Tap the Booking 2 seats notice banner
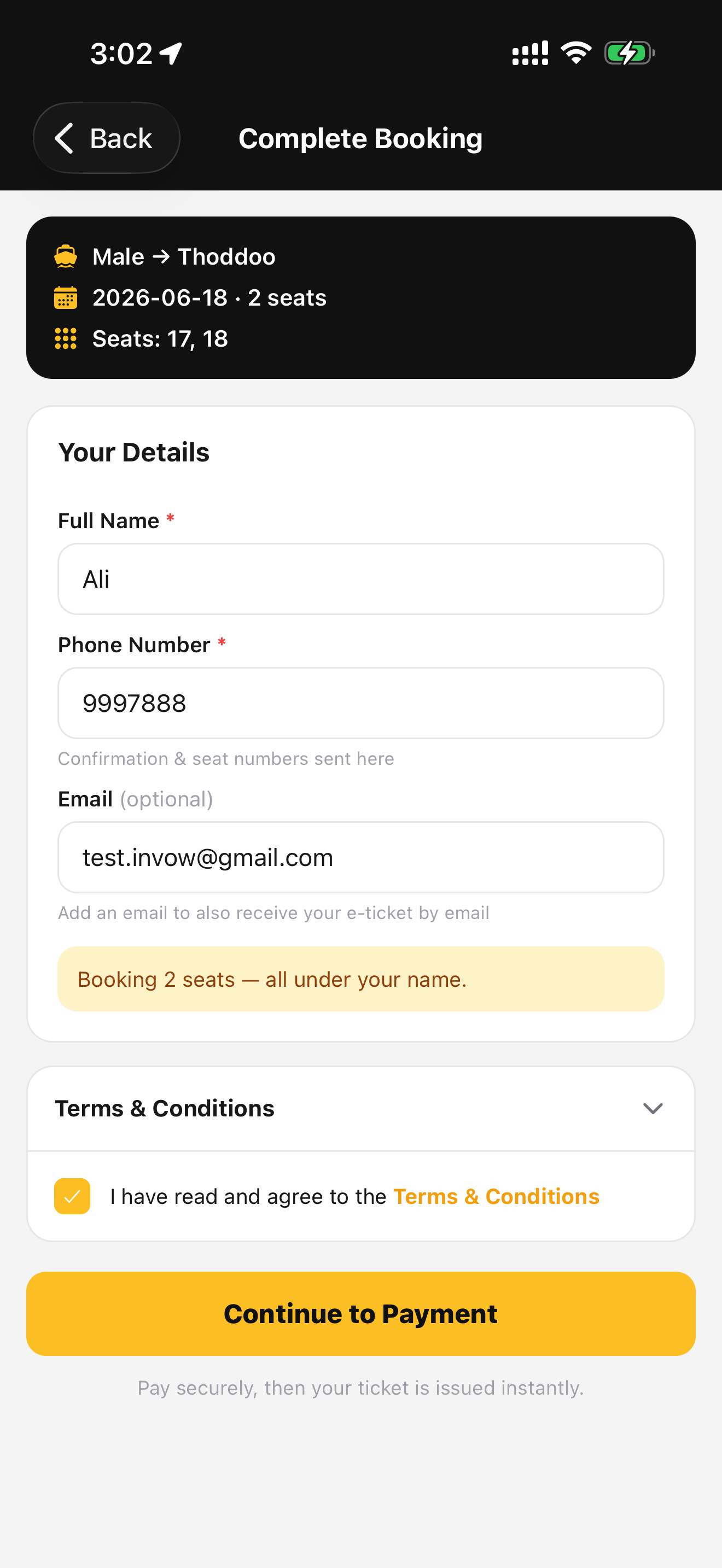This screenshot has width=722, height=1568. click(361, 979)
